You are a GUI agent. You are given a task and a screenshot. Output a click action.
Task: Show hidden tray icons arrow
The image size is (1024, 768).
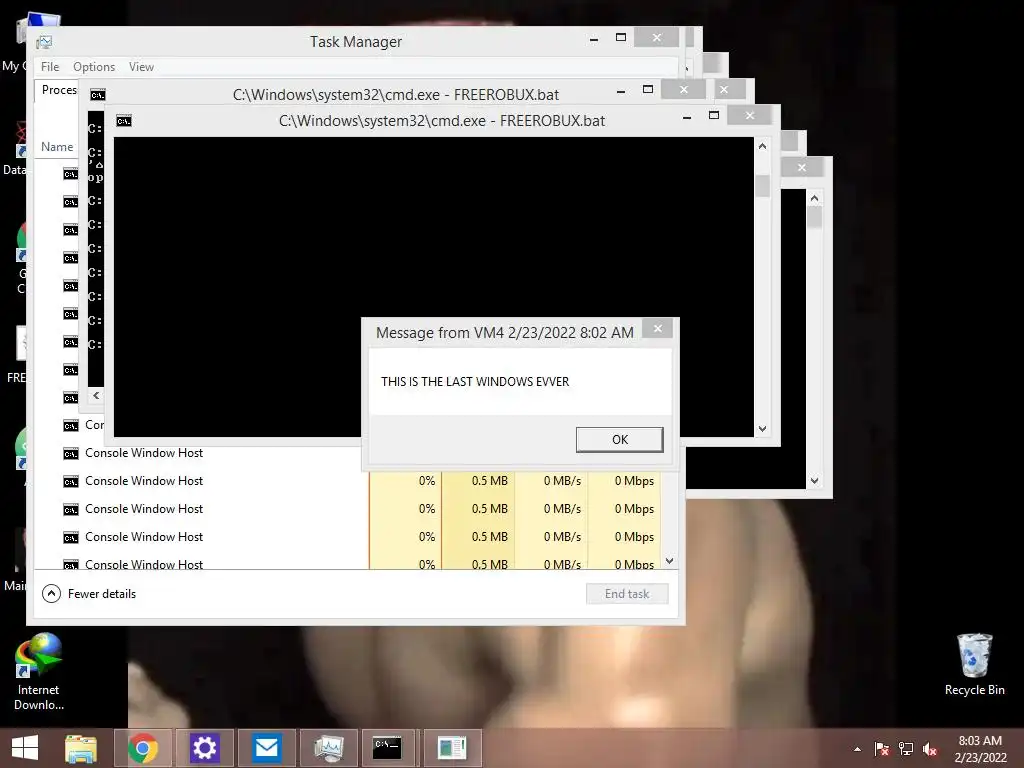pyautogui.click(x=857, y=749)
